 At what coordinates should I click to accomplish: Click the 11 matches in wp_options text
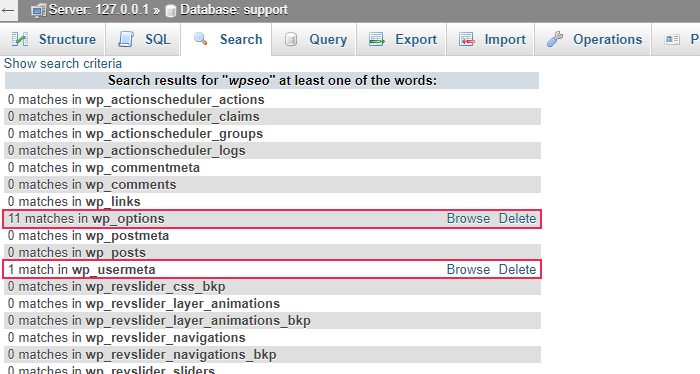[x=86, y=218]
